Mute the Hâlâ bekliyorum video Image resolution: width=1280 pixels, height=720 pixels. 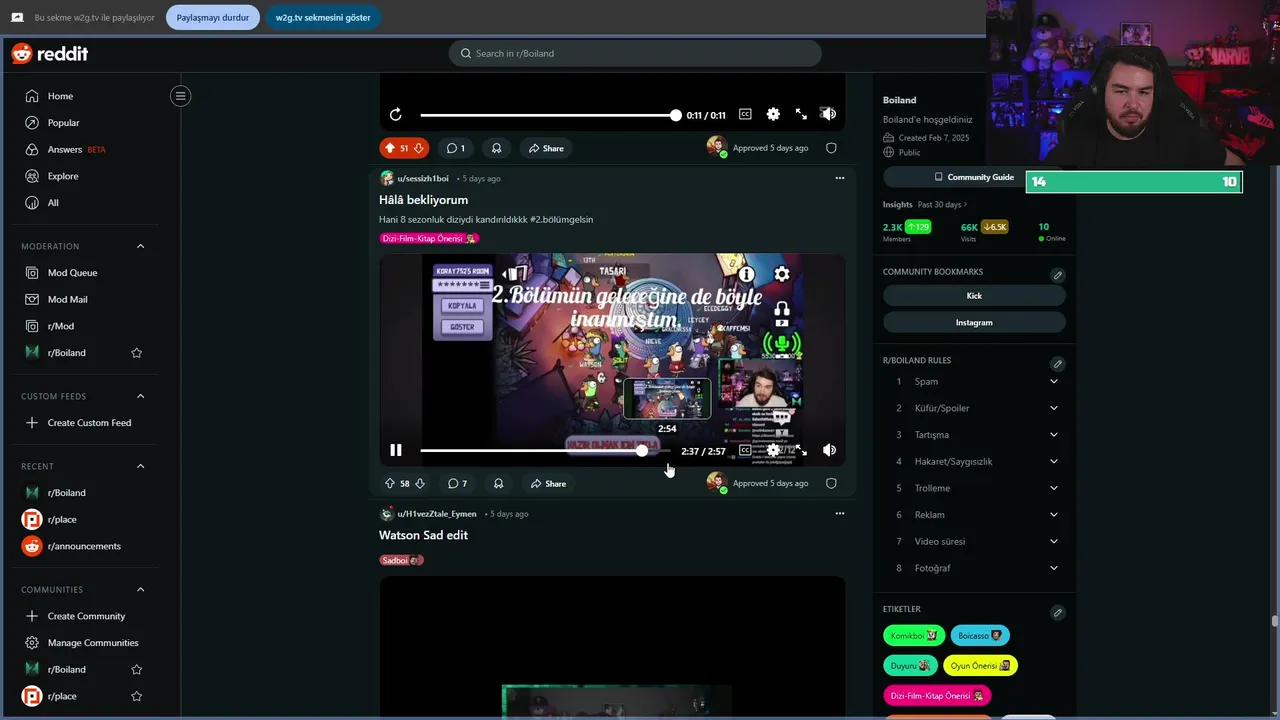coord(829,450)
